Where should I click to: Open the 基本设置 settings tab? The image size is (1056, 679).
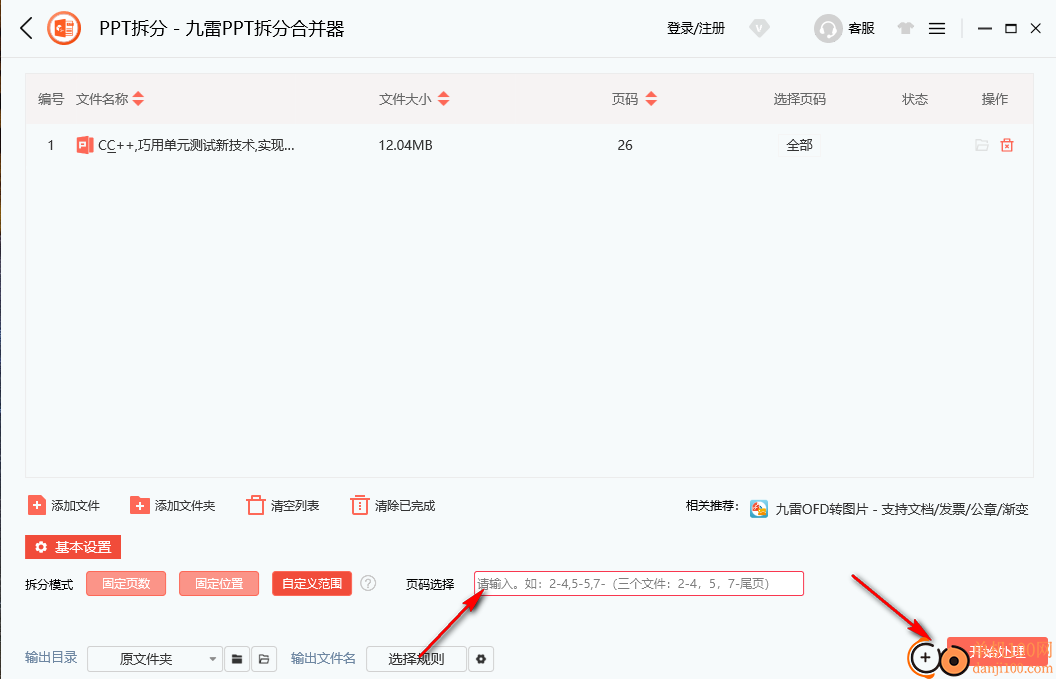[73, 547]
